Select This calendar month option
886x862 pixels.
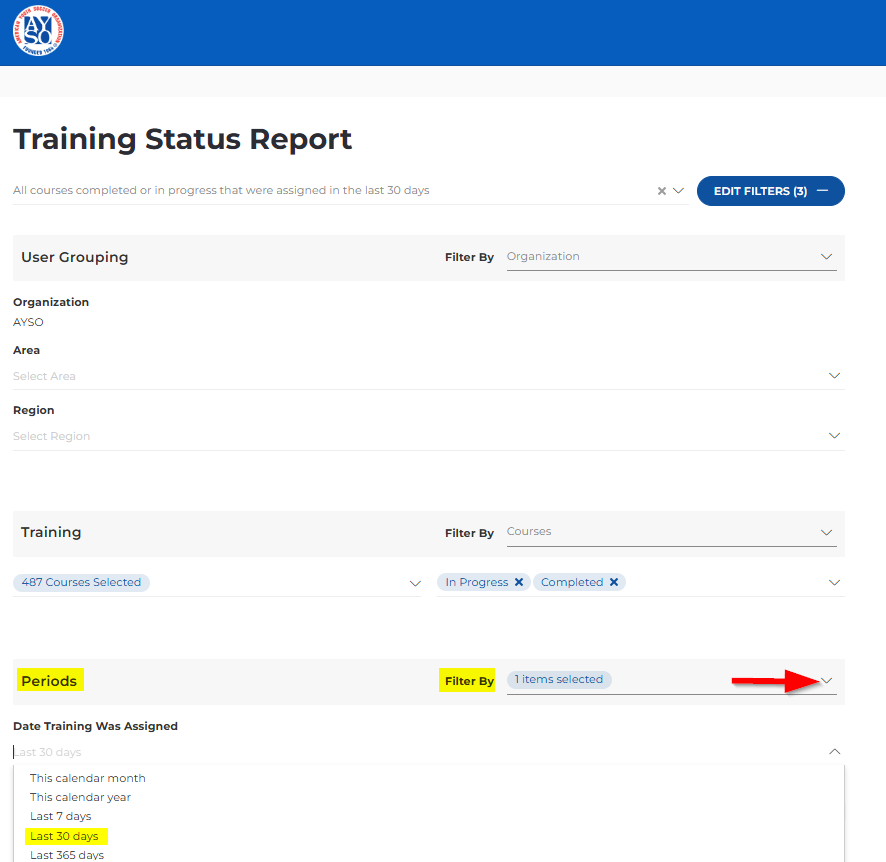[x=88, y=778]
